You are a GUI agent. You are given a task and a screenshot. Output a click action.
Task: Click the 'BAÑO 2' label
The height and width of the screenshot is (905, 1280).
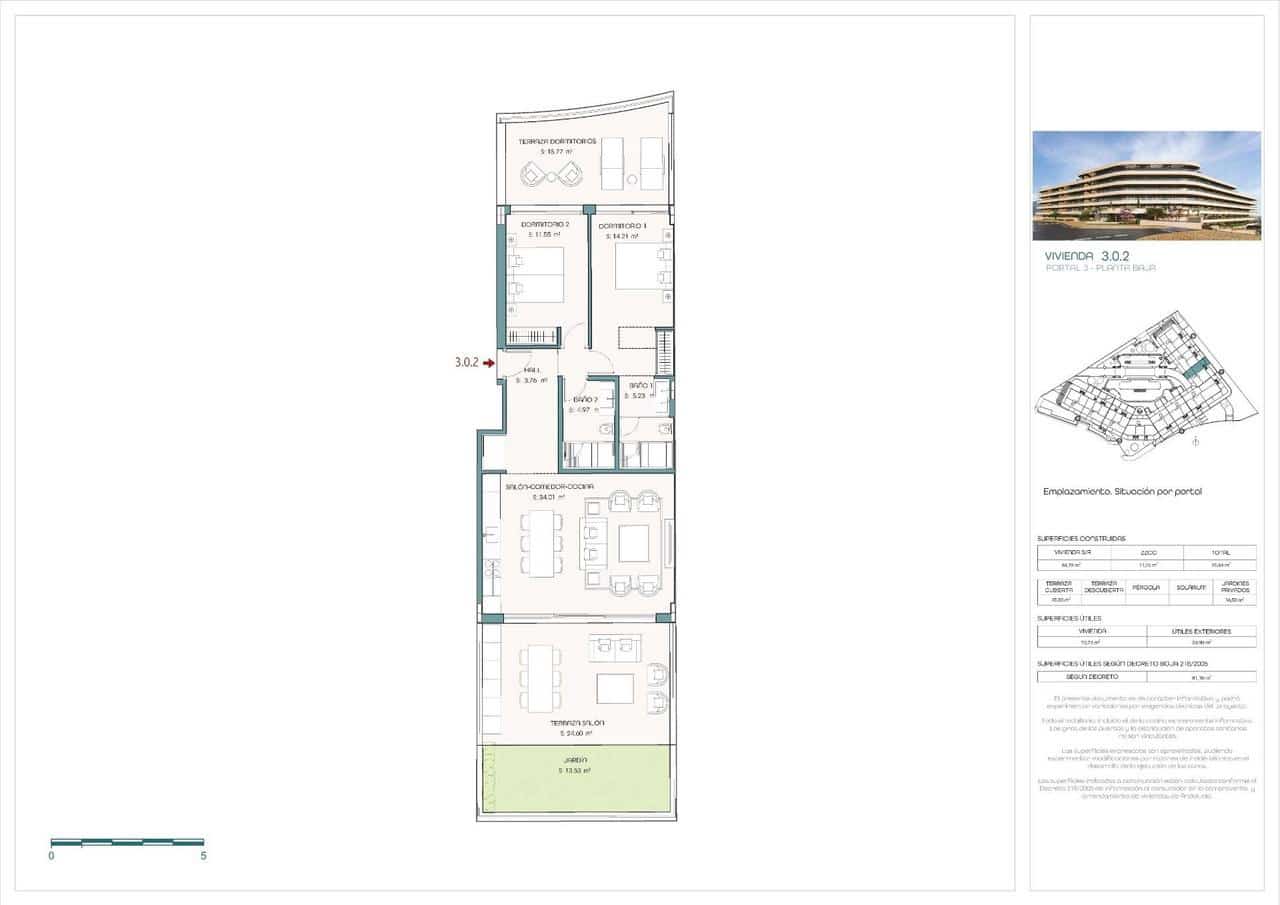coord(586,399)
